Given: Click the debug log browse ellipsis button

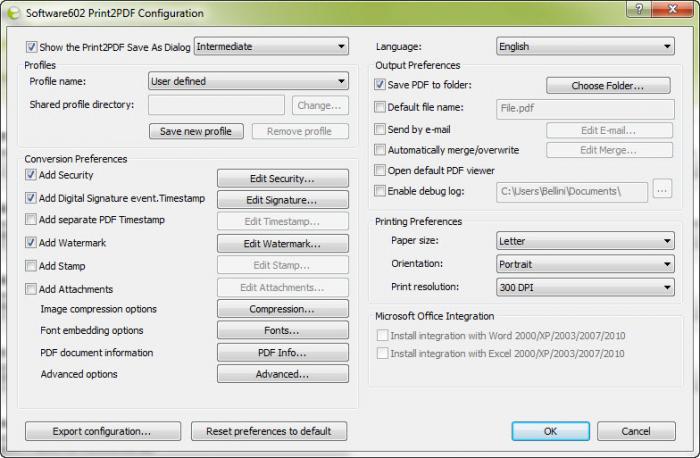Looking at the screenshot, I should (662, 189).
